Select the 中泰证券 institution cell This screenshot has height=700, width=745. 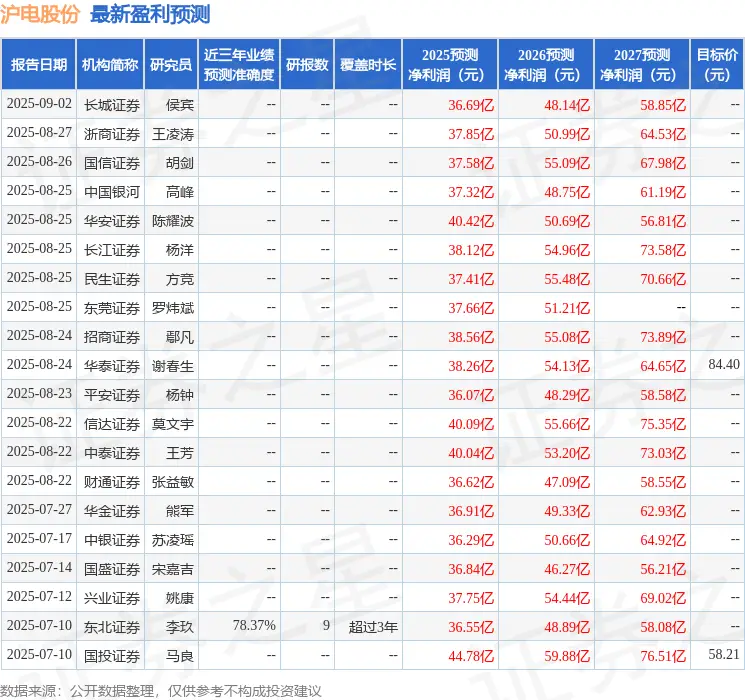[112, 453]
